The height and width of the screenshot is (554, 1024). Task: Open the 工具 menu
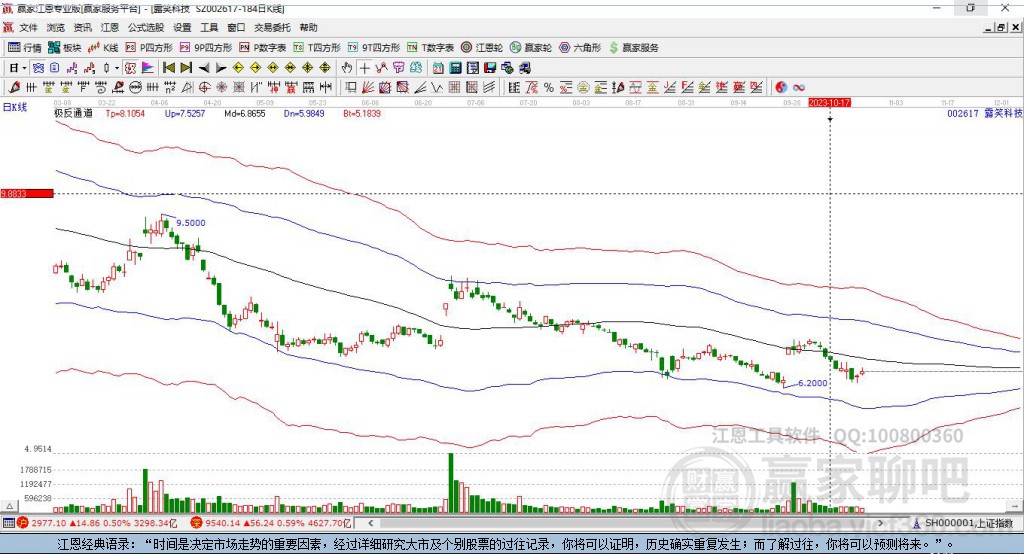(x=209, y=27)
